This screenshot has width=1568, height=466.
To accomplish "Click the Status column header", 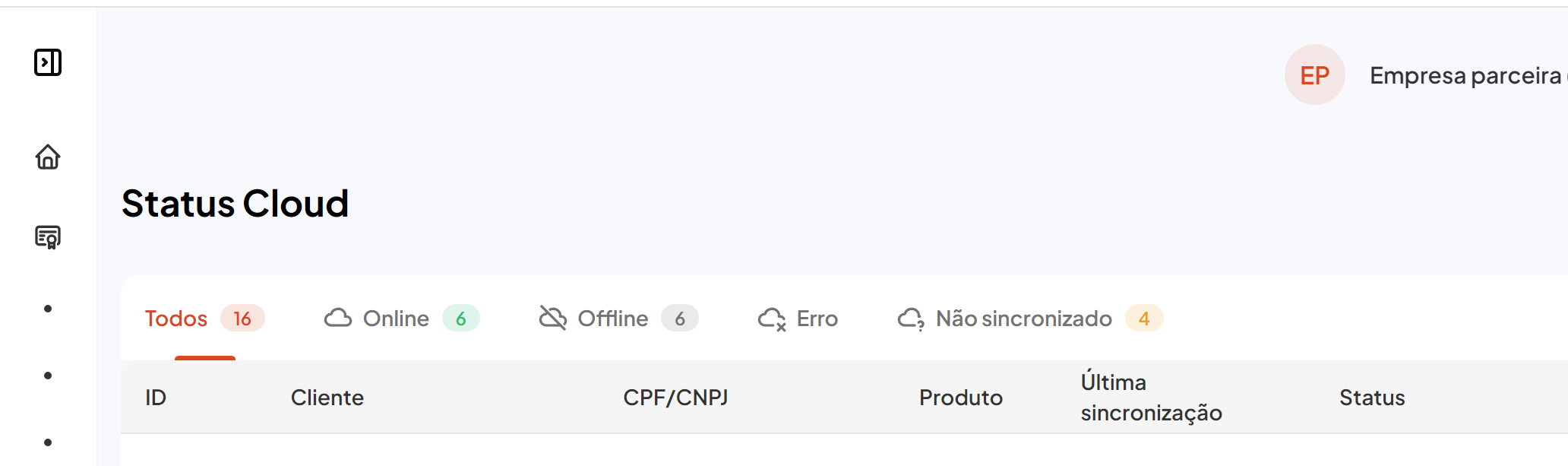I will point(1372,398).
